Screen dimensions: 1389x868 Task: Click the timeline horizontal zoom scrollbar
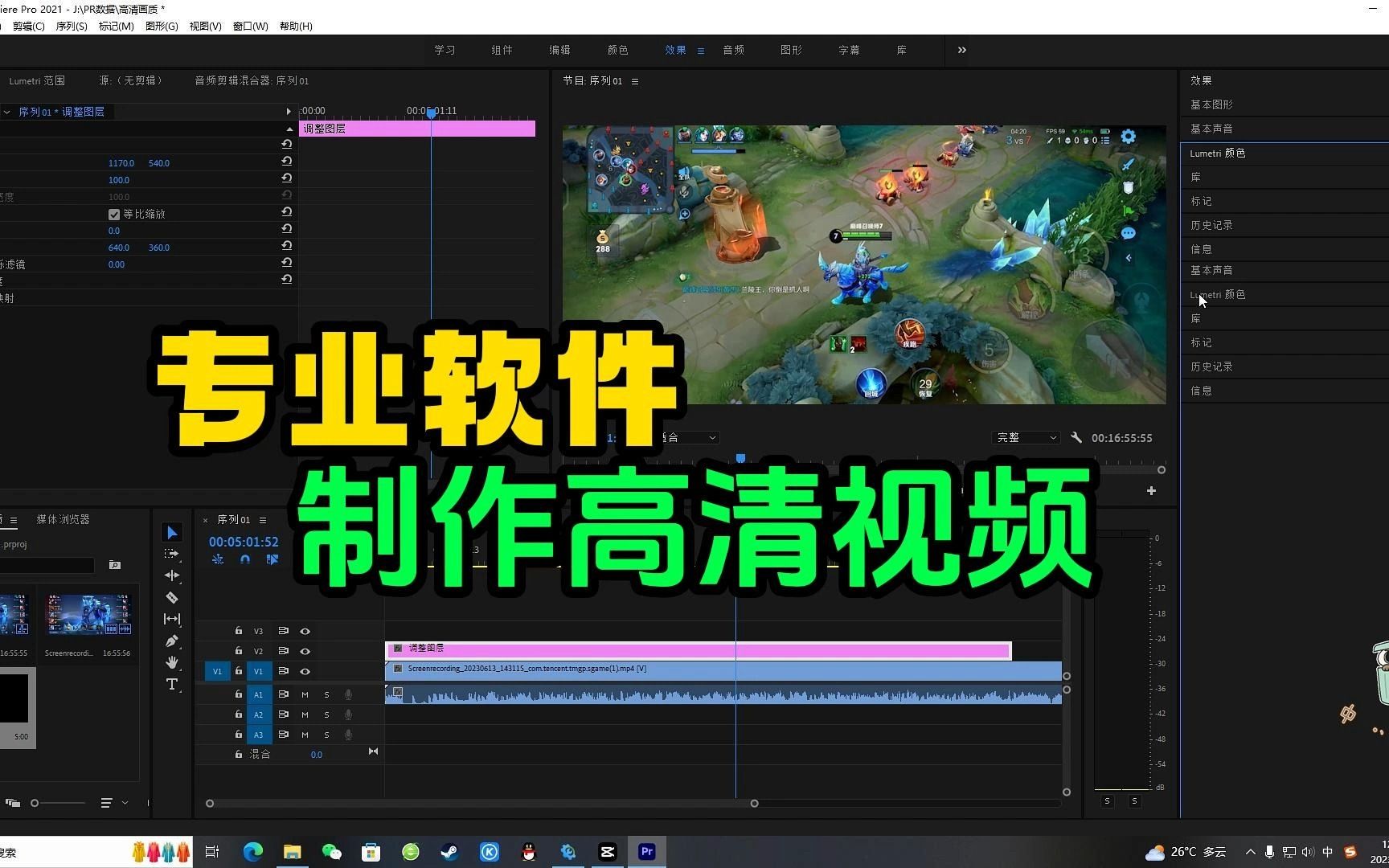(481, 803)
